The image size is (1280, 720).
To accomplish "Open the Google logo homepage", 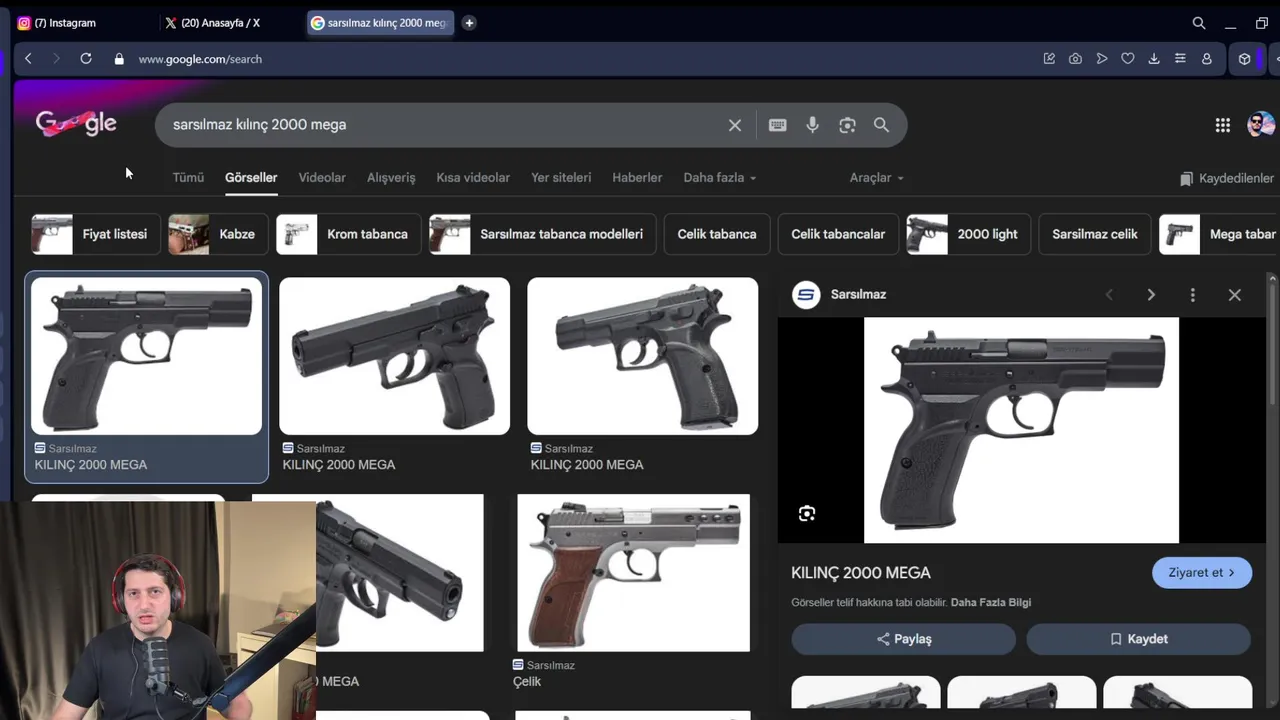I will [x=76, y=124].
